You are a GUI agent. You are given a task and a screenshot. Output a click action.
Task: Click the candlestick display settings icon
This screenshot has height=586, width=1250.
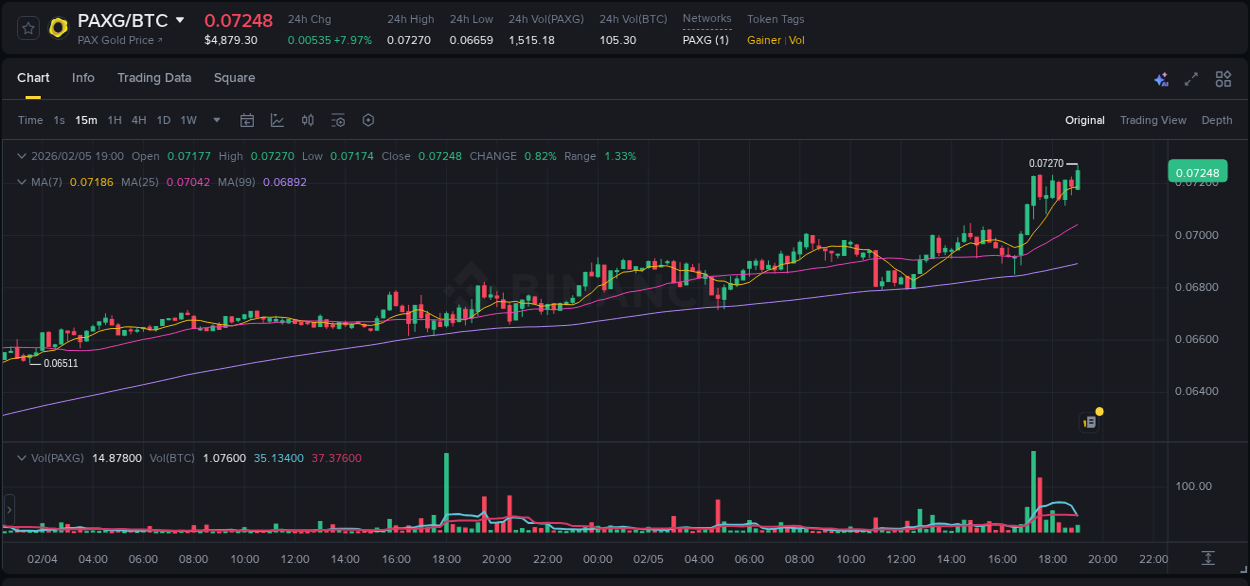[x=307, y=120]
